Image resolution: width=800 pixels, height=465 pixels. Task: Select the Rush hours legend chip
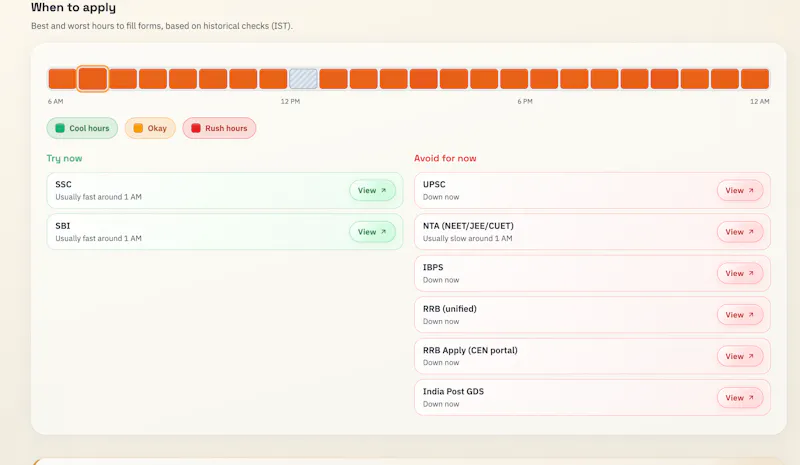point(219,128)
